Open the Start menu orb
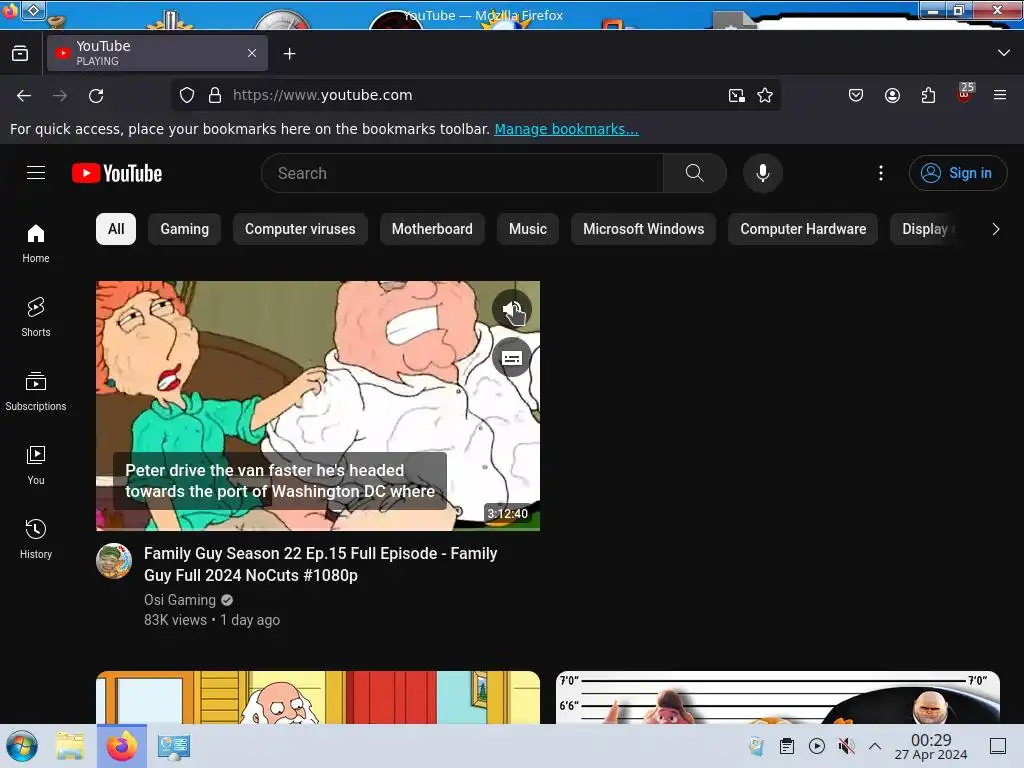The height and width of the screenshot is (768, 1024). pyautogui.click(x=22, y=746)
